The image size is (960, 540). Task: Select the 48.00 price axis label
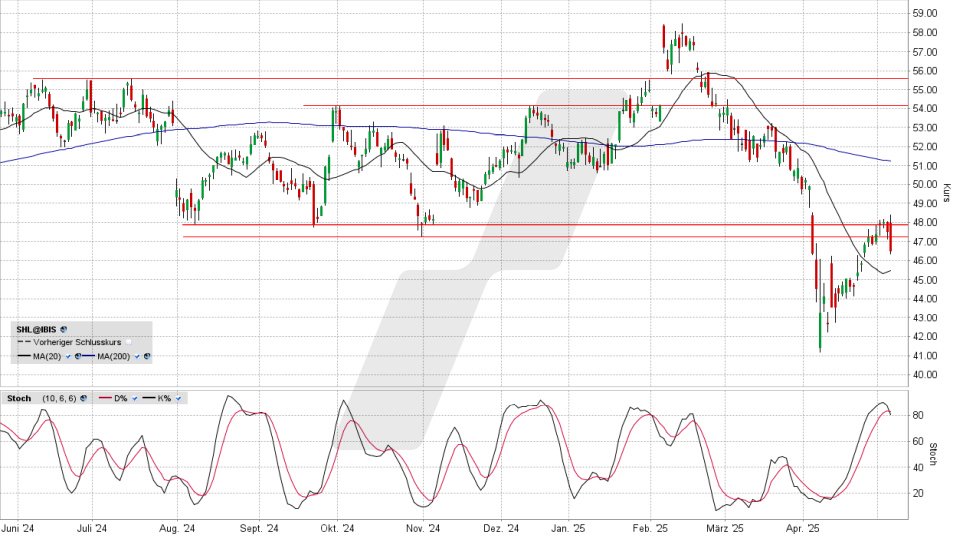pyautogui.click(x=924, y=222)
